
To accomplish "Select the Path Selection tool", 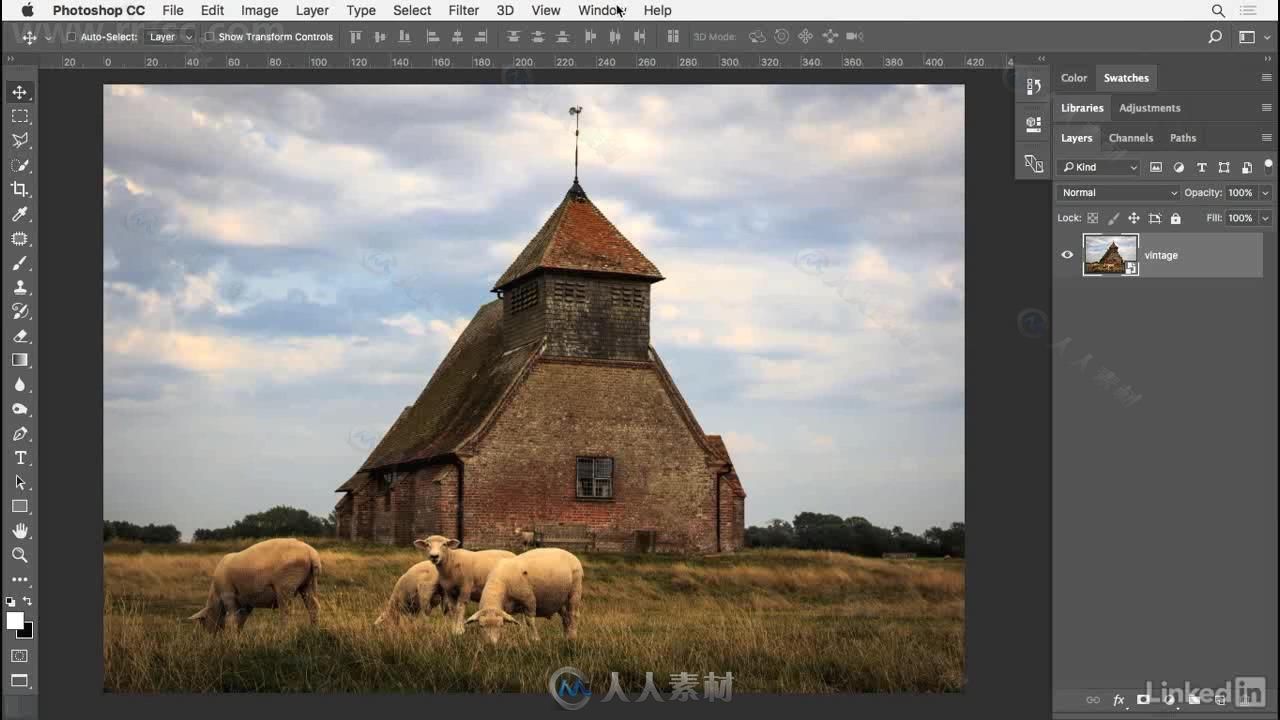I will (20, 482).
